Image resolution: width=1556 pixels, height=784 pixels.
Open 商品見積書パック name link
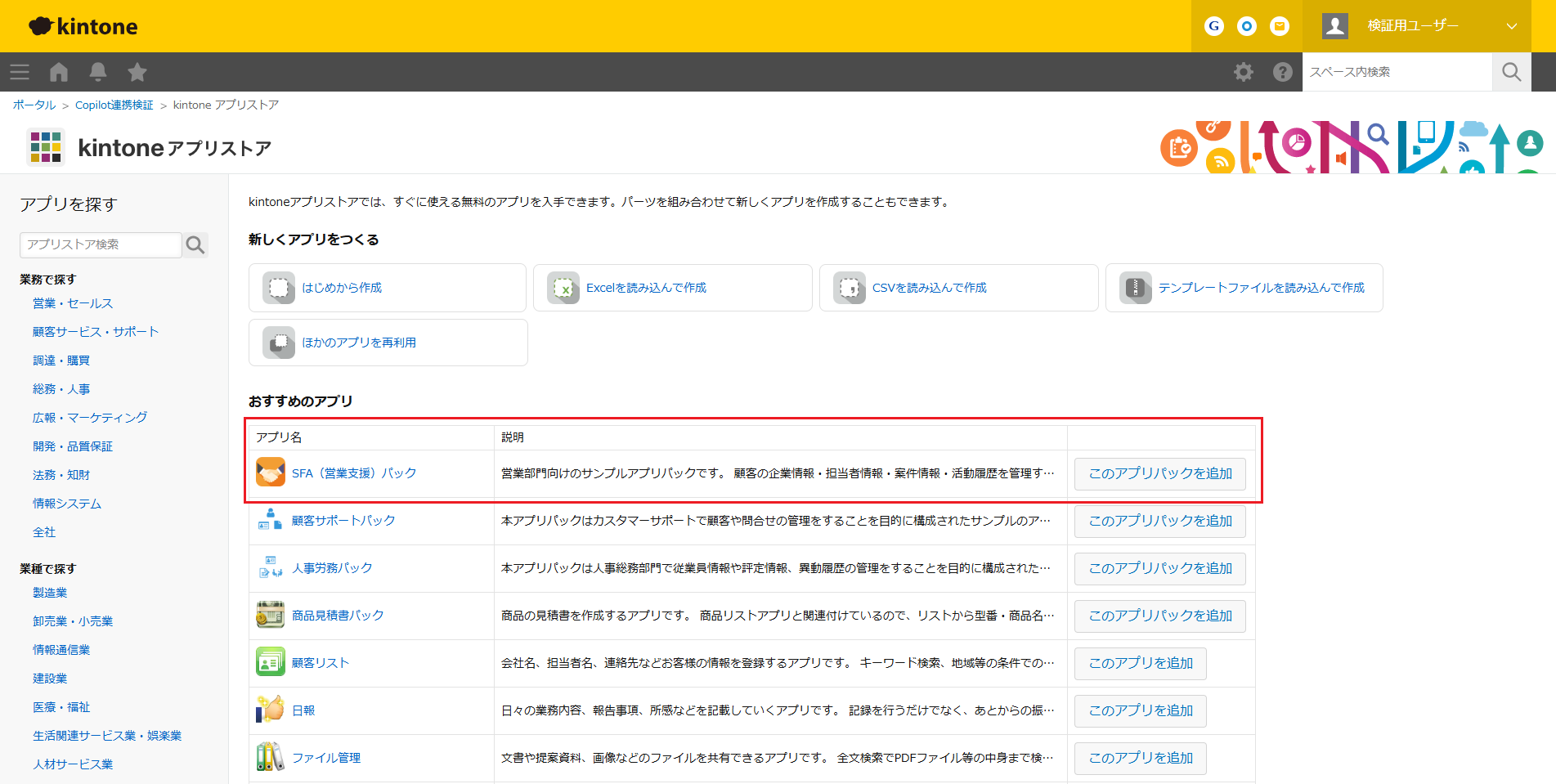coord(338,616)
